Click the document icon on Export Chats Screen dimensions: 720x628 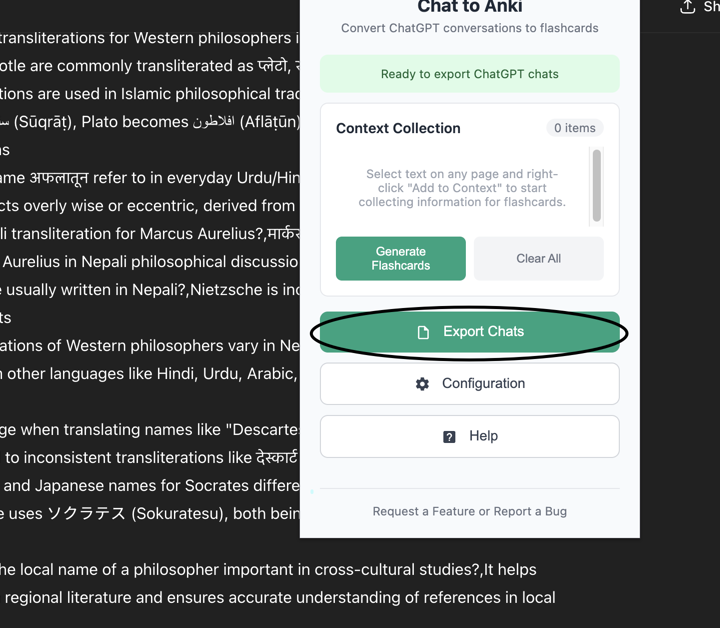click(423, 332)
